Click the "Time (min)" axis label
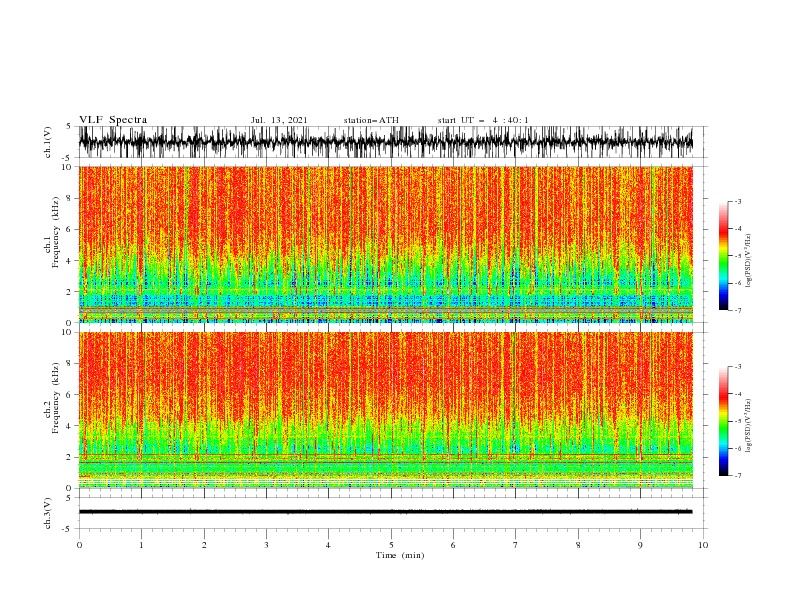 point(400,555)
